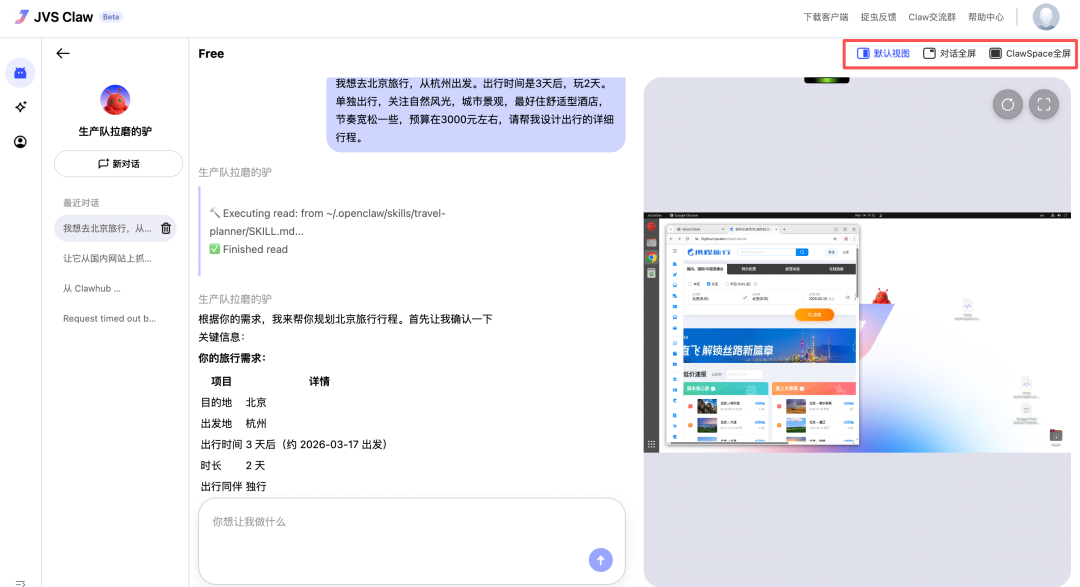Open the account profile icon in sidebar
This screenshot has width=1080, height=587.
[x=20, y=142]
